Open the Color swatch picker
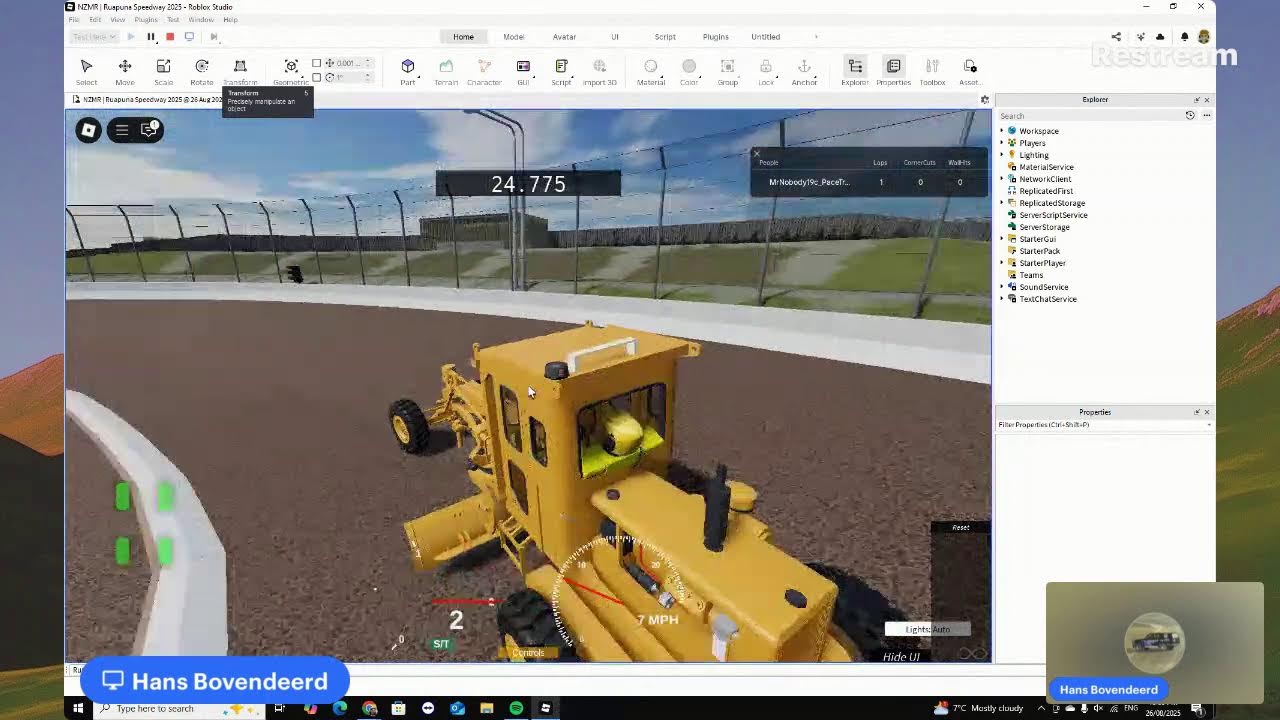The width and height of the screenshot is (1280, 720). pos(689,70)
